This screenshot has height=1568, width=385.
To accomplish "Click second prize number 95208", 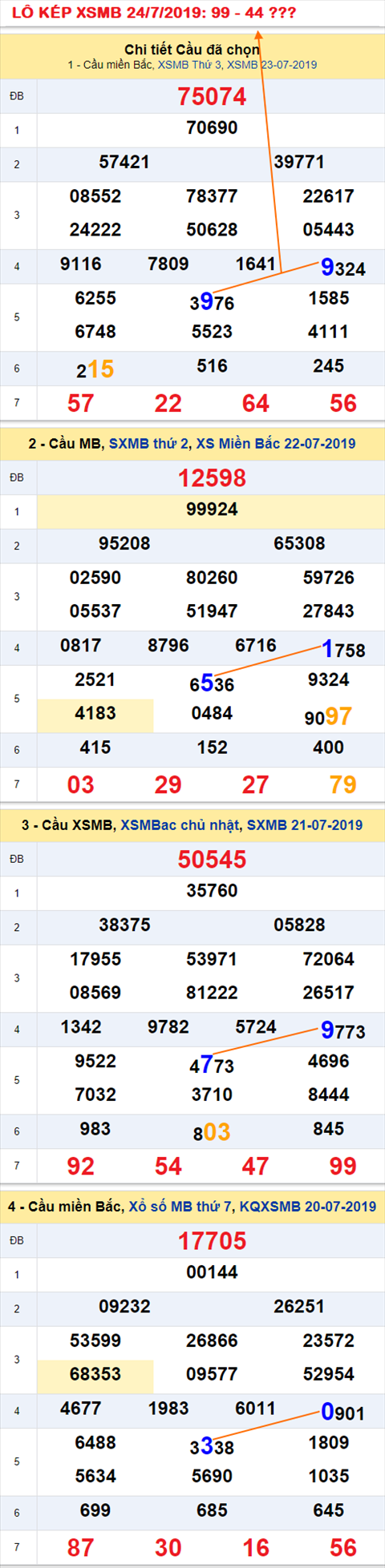I will [x=124, y=544].
